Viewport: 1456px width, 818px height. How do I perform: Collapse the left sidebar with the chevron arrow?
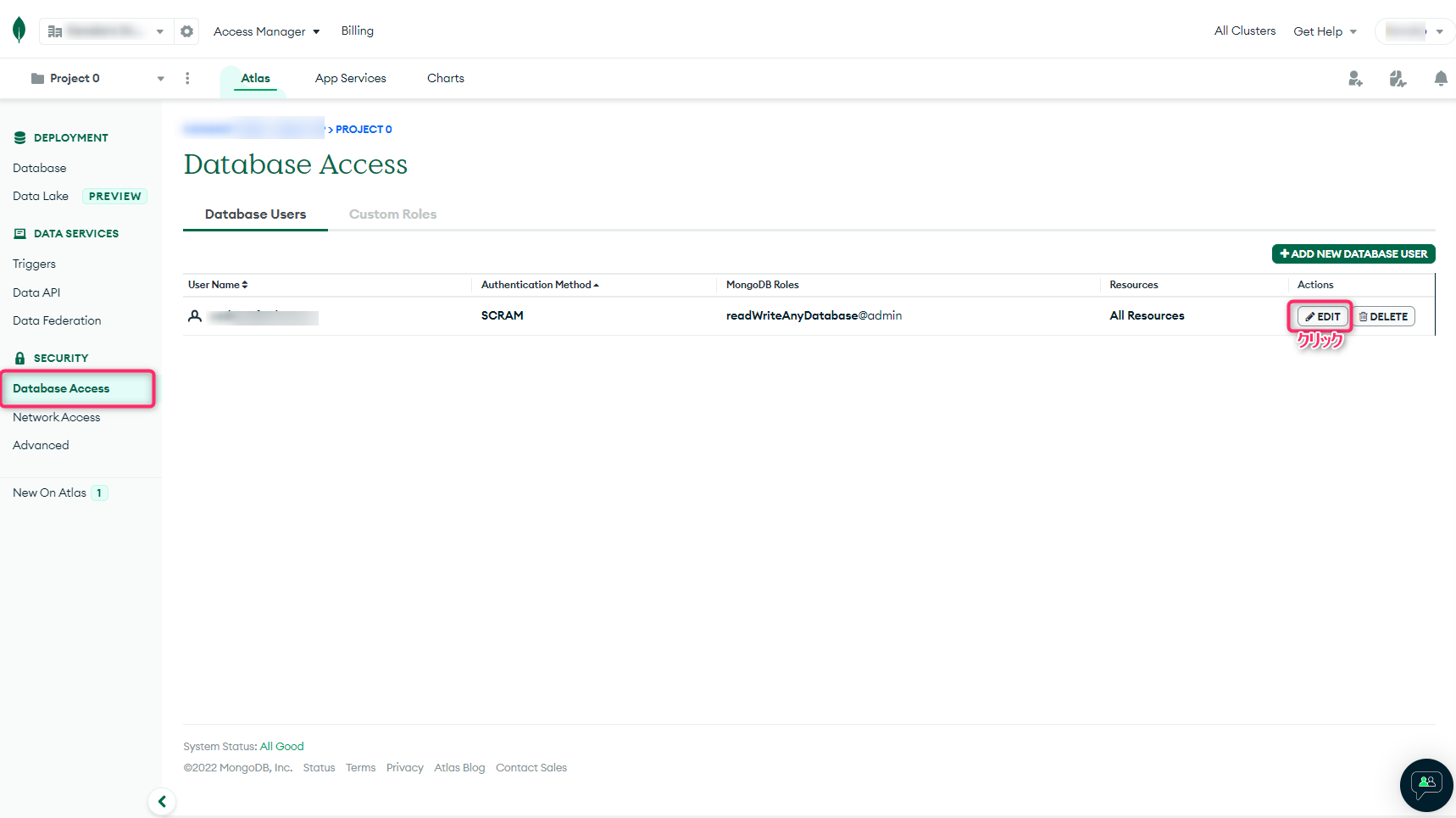pyautogui.click(x=162, y=801)
